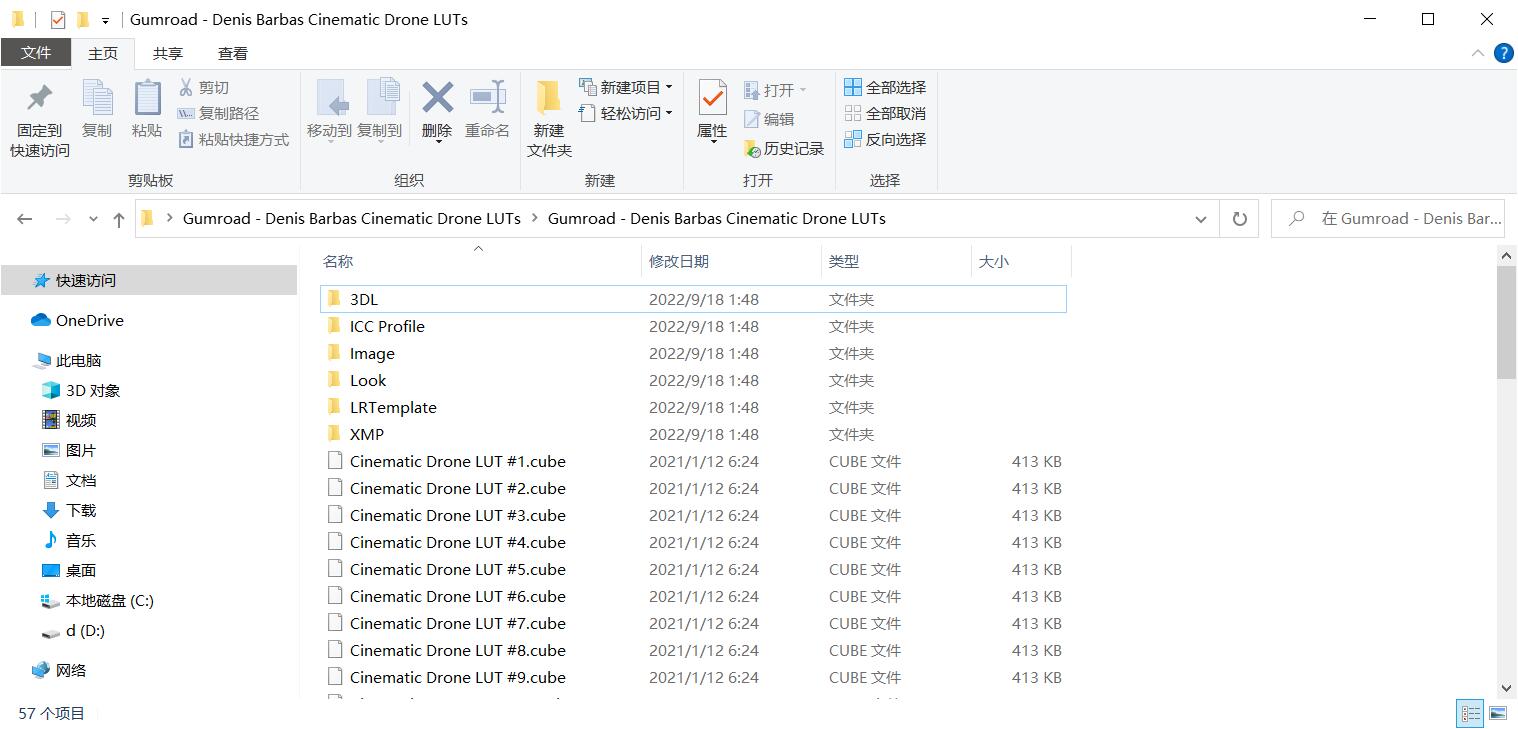Click the properties checkmark icon in the title bar

(x=58, y=19)
